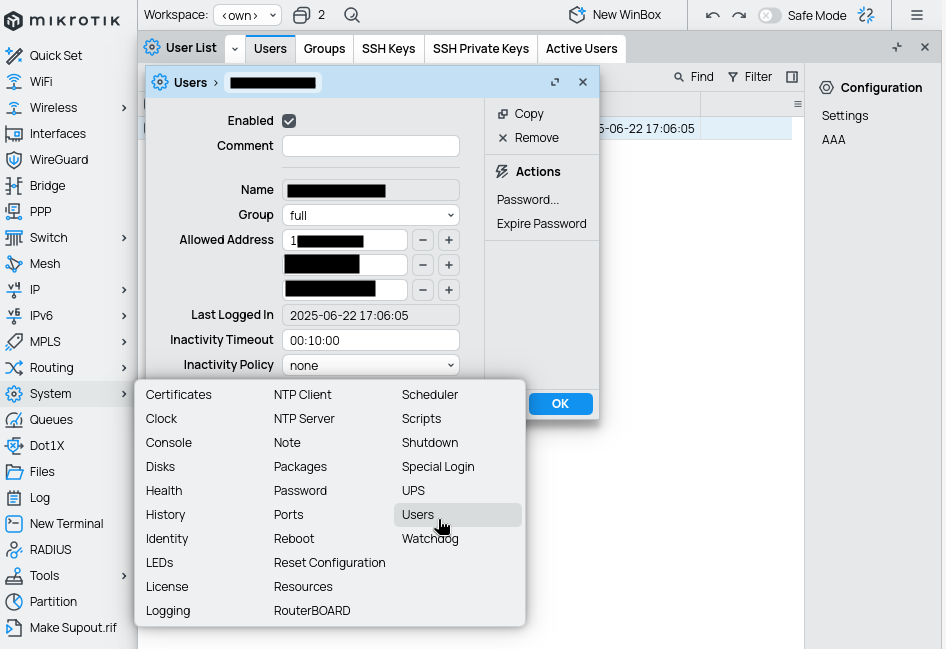Click the first Allowed Address field

point(344,240)
